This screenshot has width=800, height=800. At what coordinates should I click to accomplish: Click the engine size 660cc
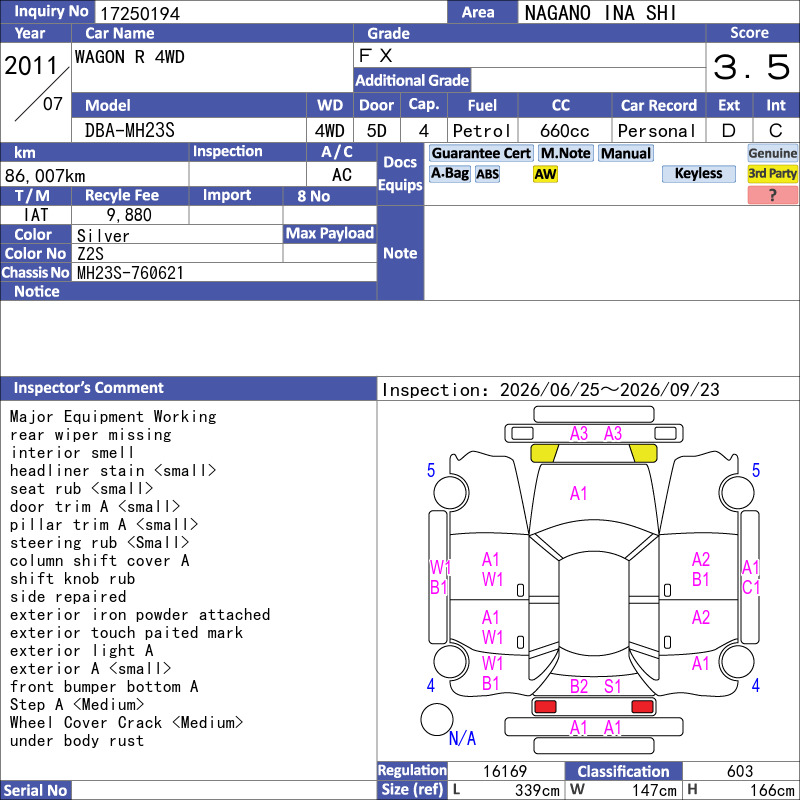[x=564, y=131]
